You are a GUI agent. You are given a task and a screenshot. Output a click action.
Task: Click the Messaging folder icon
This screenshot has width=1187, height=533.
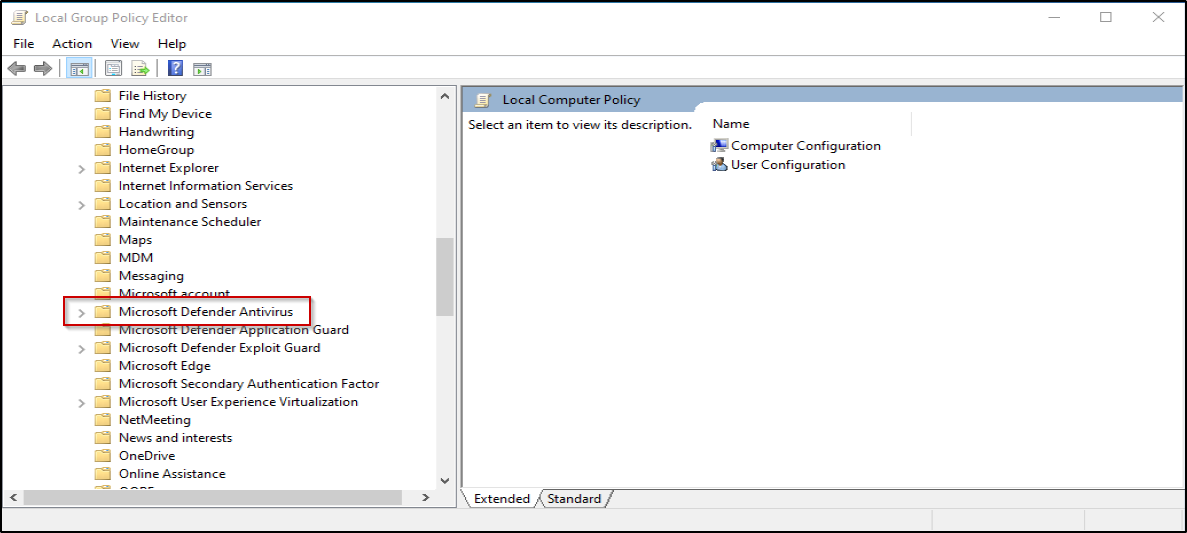[x=103, y=276]
